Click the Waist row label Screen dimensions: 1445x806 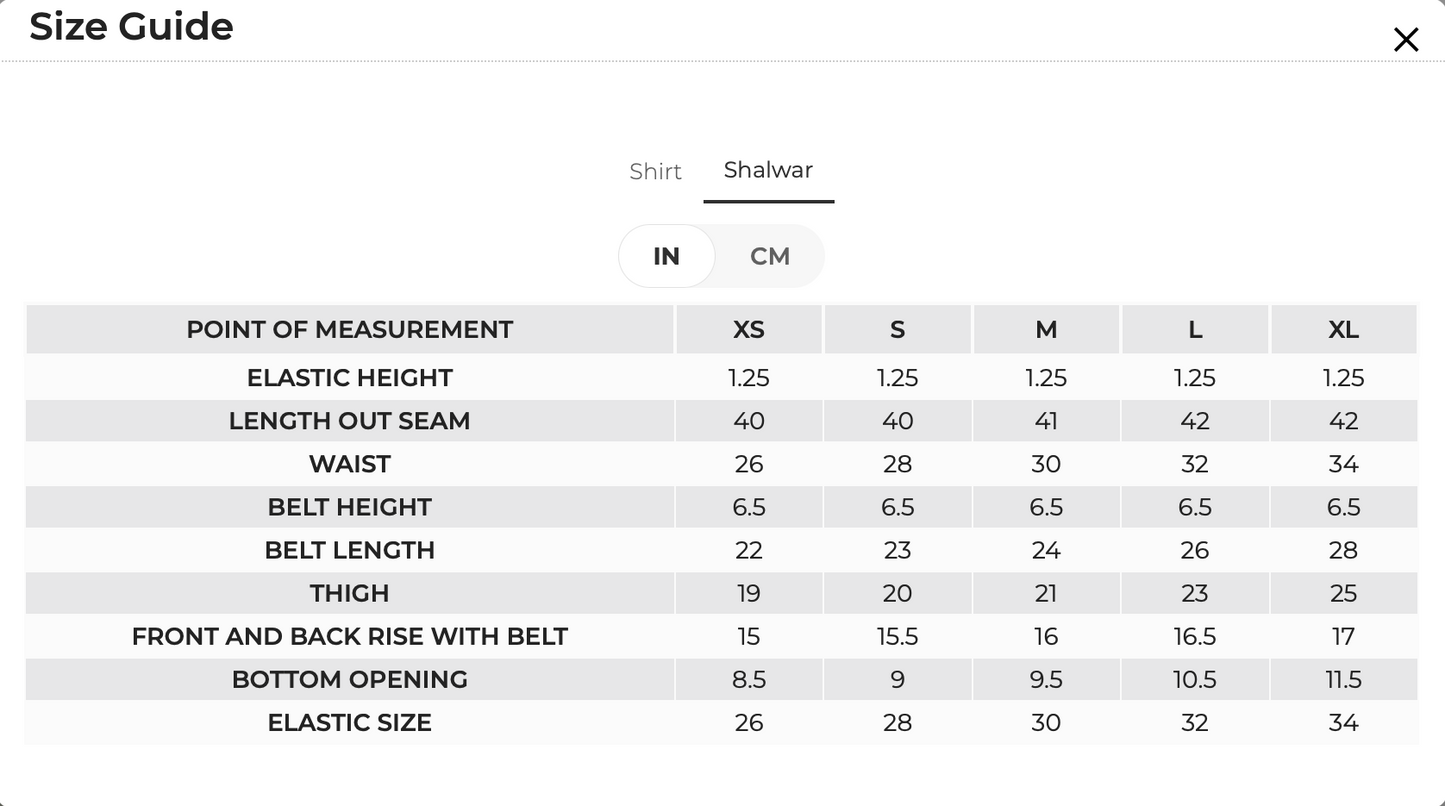coord(350,464)
